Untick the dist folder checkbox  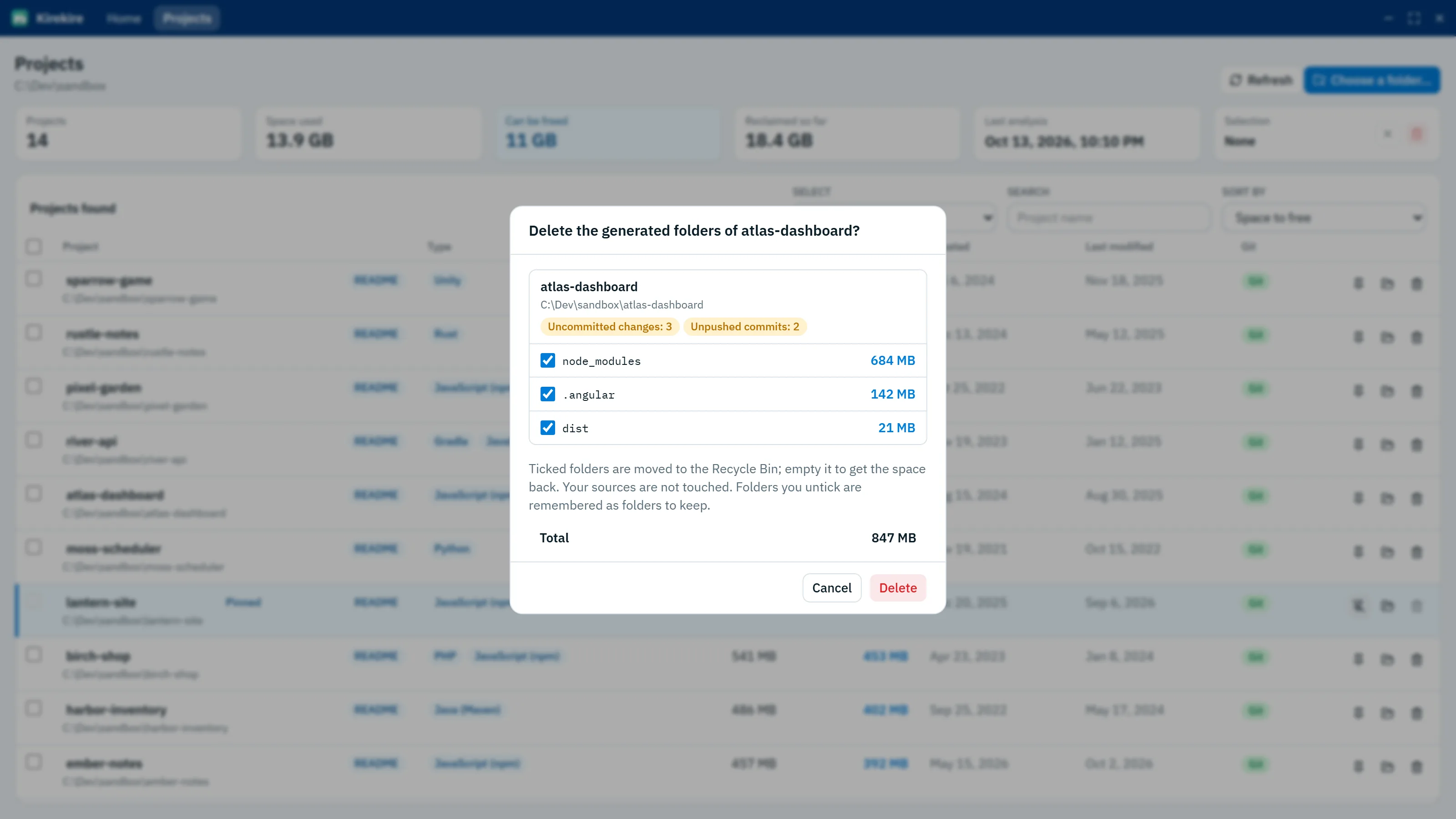pyautogui.click(x=548, y=428)
